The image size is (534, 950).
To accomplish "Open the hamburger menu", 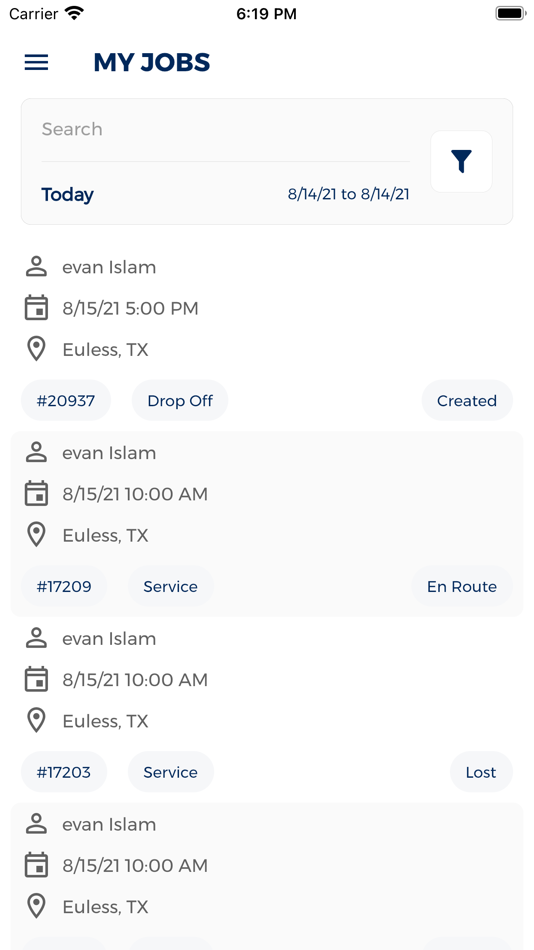I will pos(36,62).
